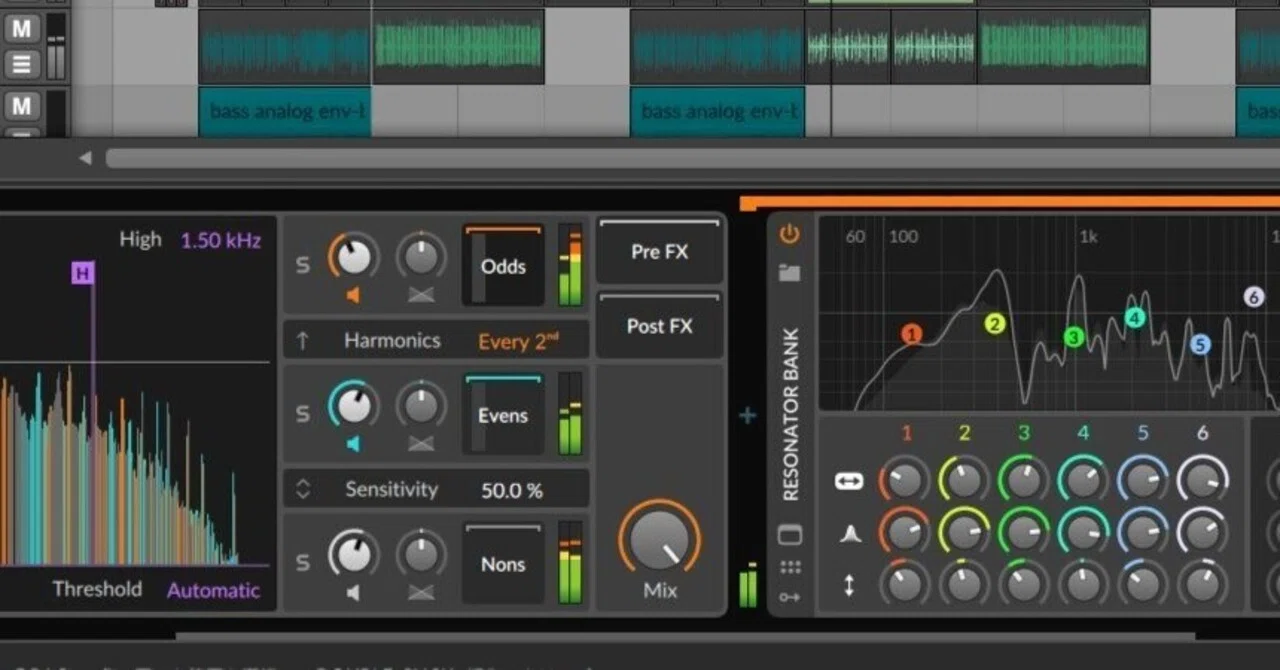Select the first light-green audio clip
Screen dimensions: 1280x670
coord(459,46)
